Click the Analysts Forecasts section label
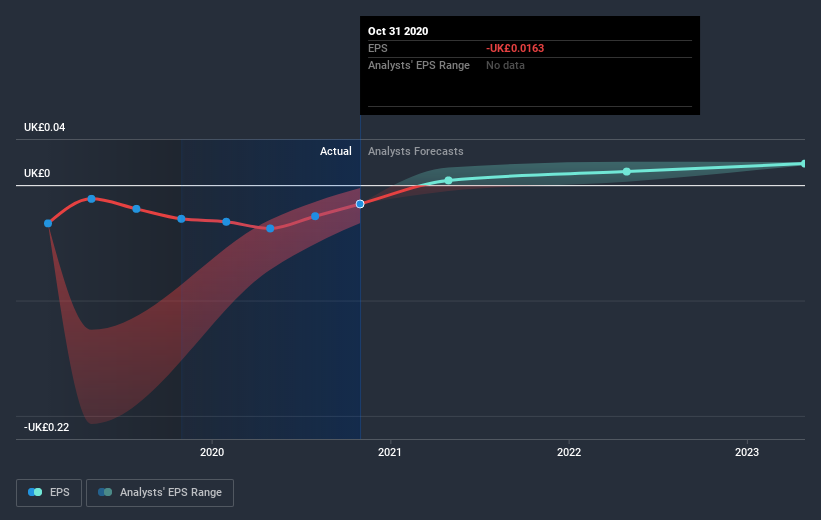Image resolution: width=821 pixels, height=520 pixels. 416,151
